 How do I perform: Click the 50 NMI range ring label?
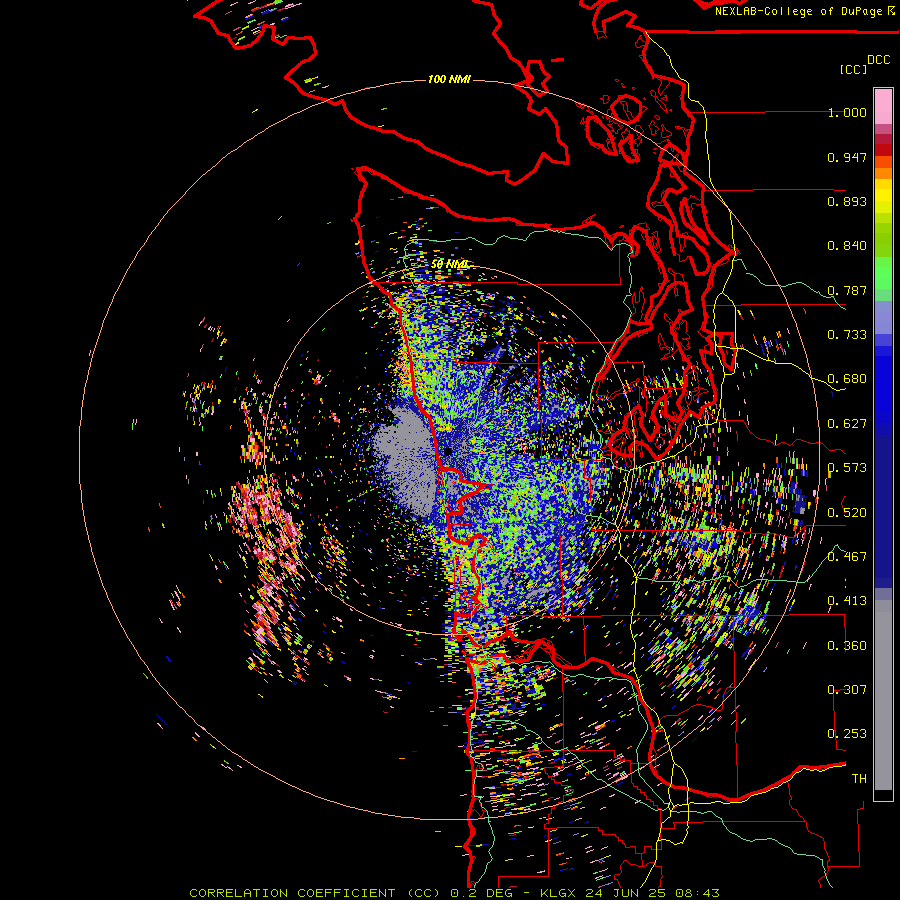[x=449, y=265]
